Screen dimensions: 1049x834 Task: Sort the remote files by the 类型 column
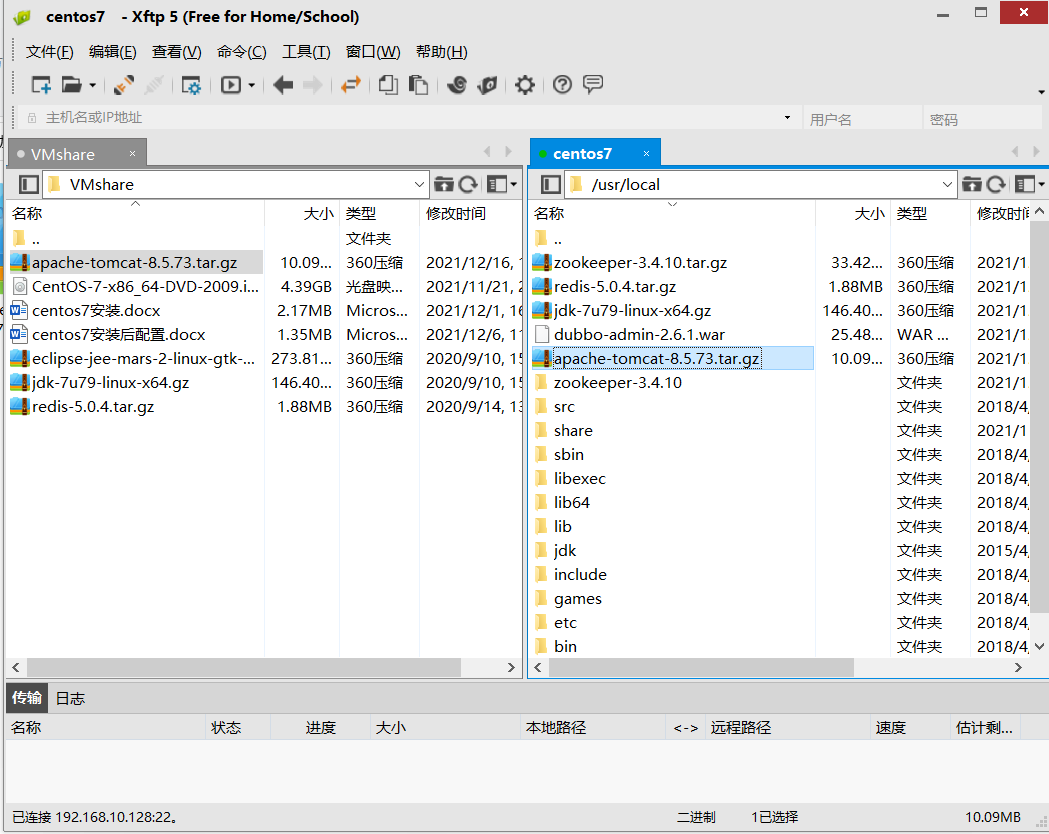[x=930, y=213]
